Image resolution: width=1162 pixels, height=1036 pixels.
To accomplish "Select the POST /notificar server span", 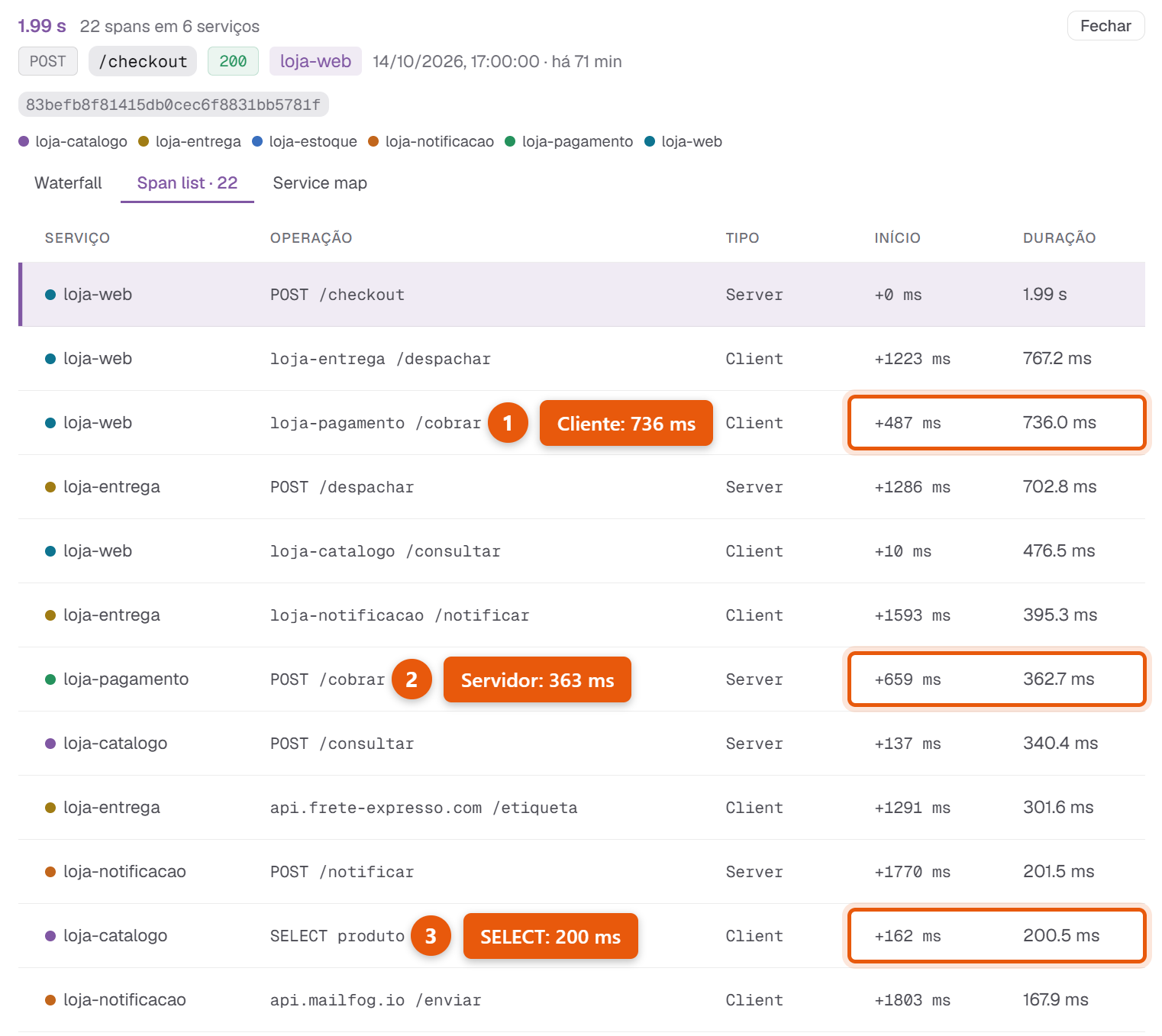I will pyautogui.click(x=582, y=872).
